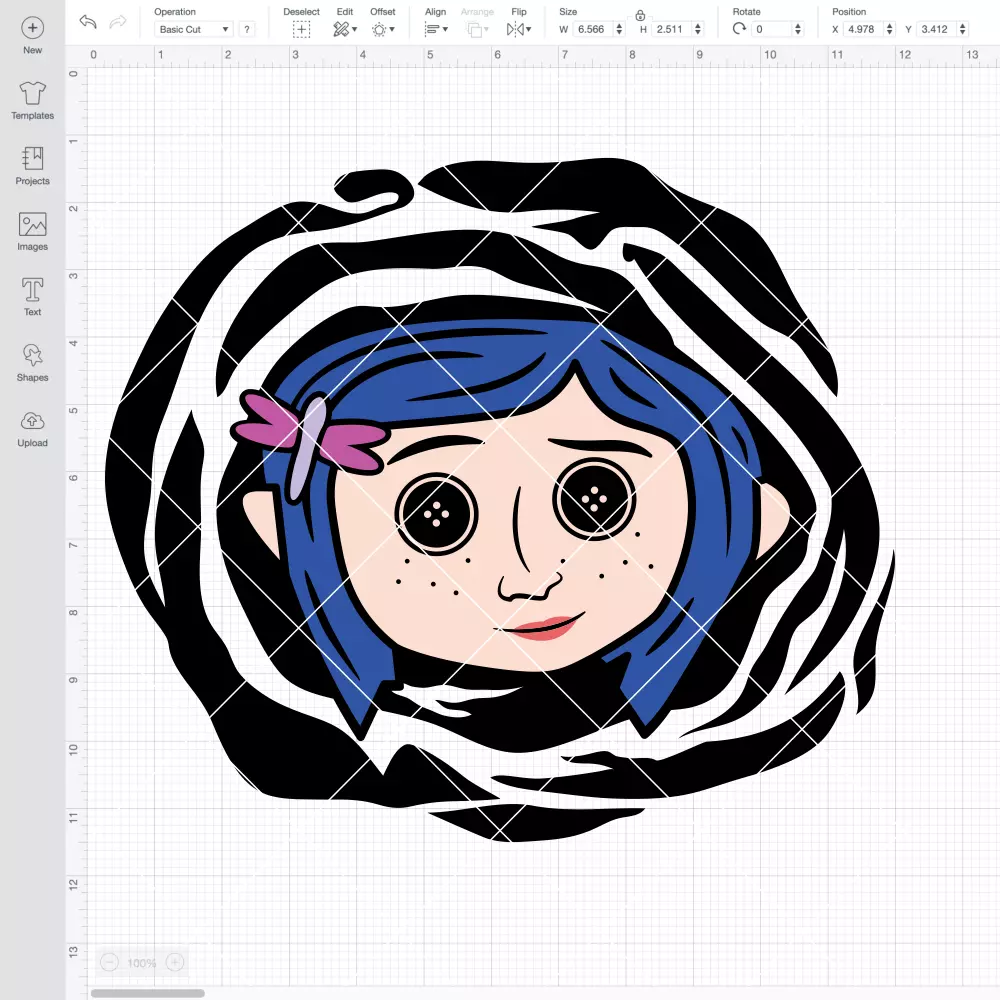This screenshot has width=1000, height=1000.
Task: Open the Images library
Action: 33,232
